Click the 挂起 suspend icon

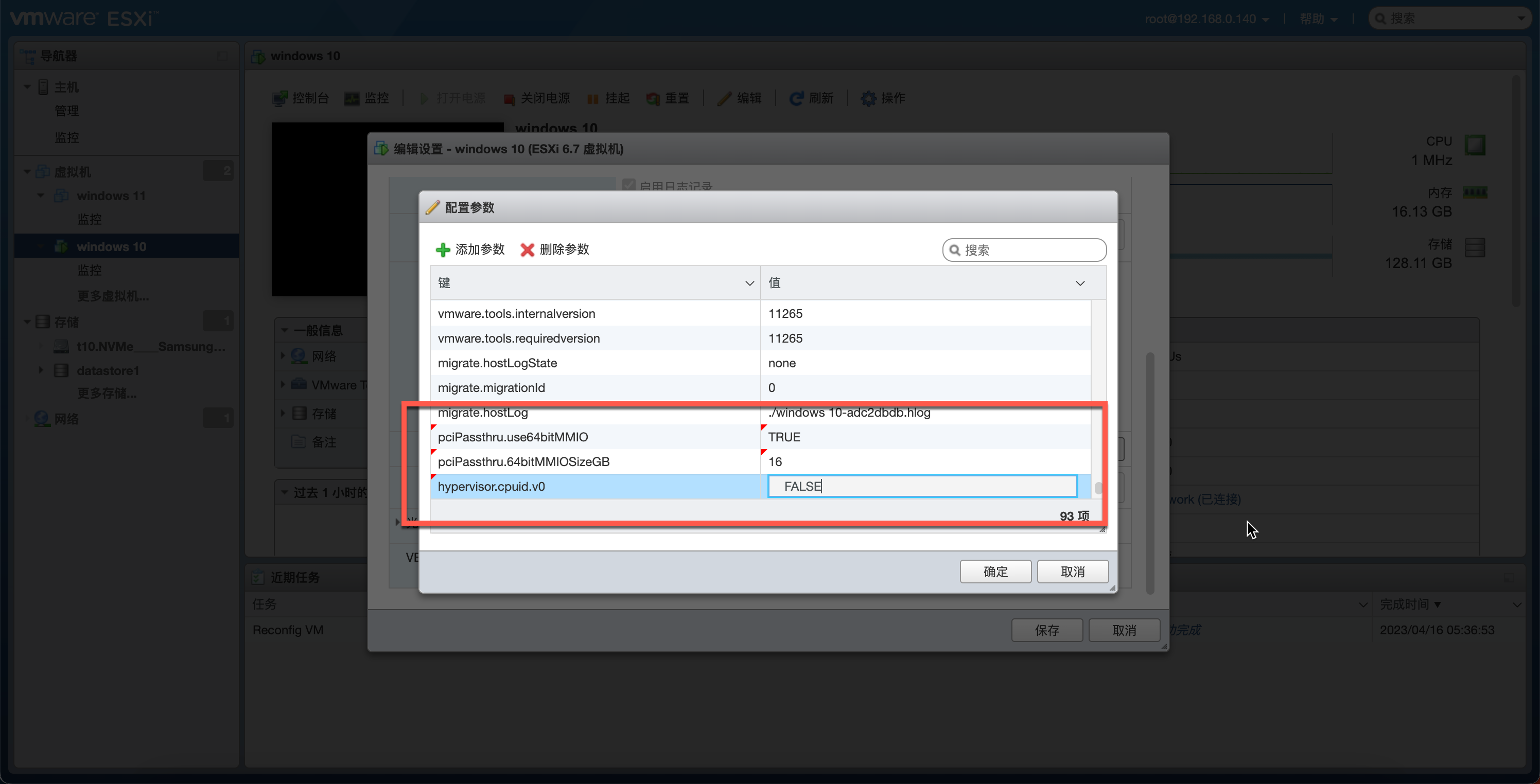tap(593, 99)
